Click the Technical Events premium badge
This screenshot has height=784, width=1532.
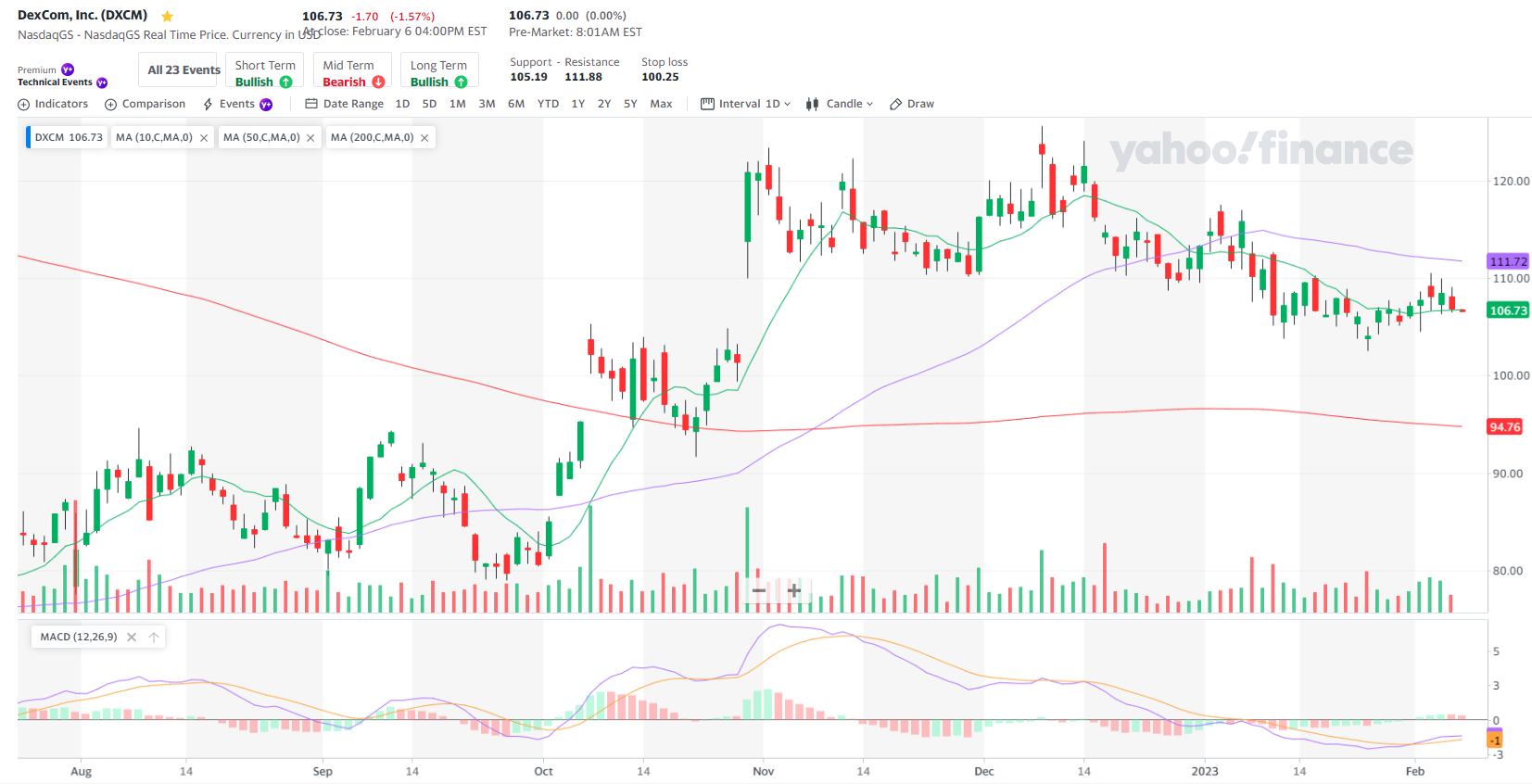coord(102,82)
